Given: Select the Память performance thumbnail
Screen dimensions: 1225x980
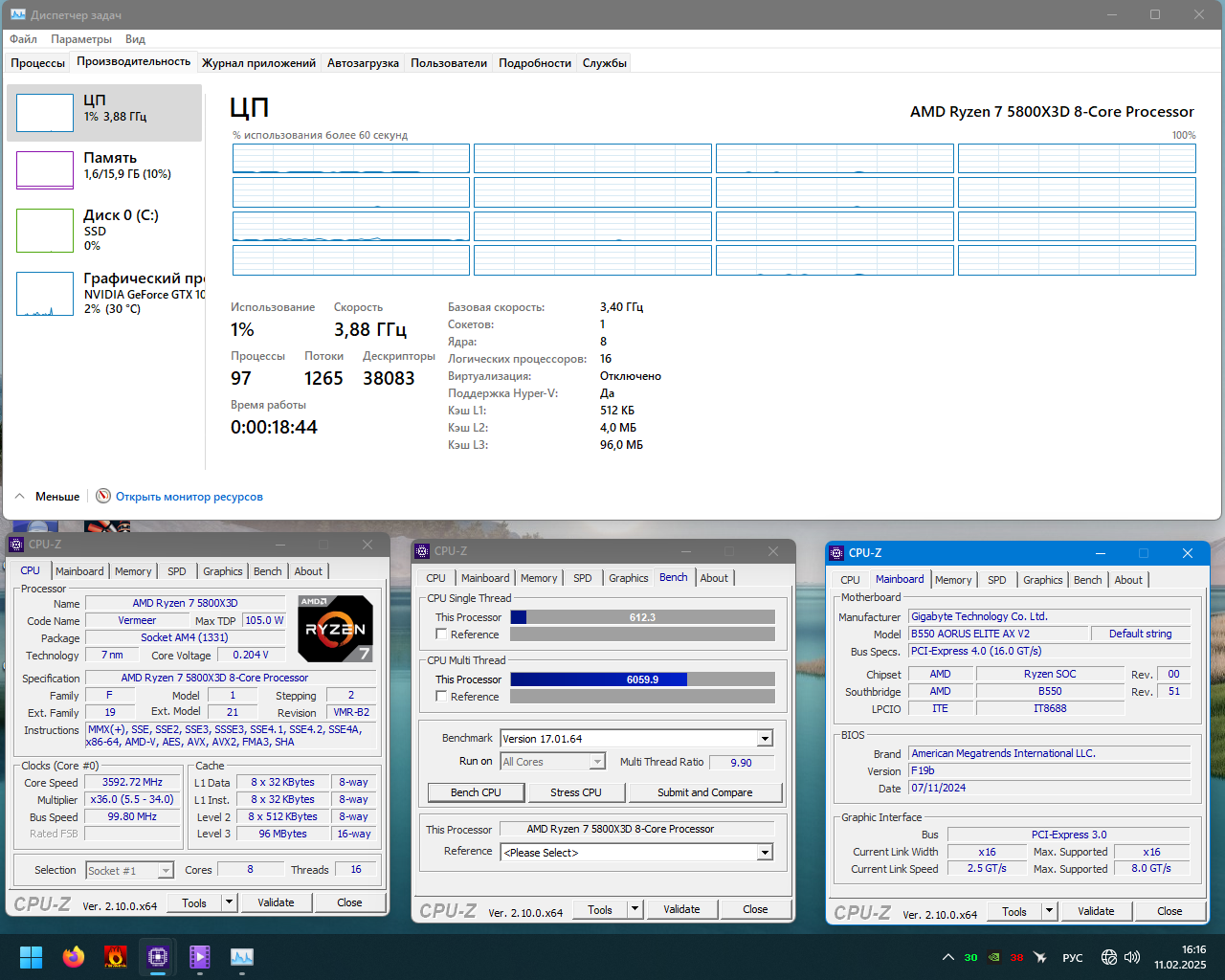Looking at the screenshot, I should pyautogui.click(x=104, y=170).
